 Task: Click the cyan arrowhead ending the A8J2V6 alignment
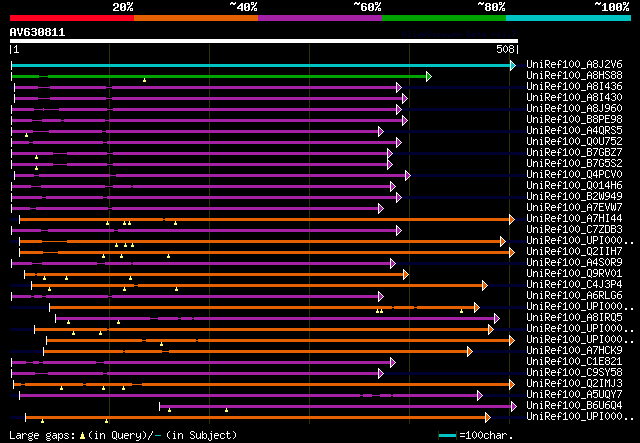point(513,65)
